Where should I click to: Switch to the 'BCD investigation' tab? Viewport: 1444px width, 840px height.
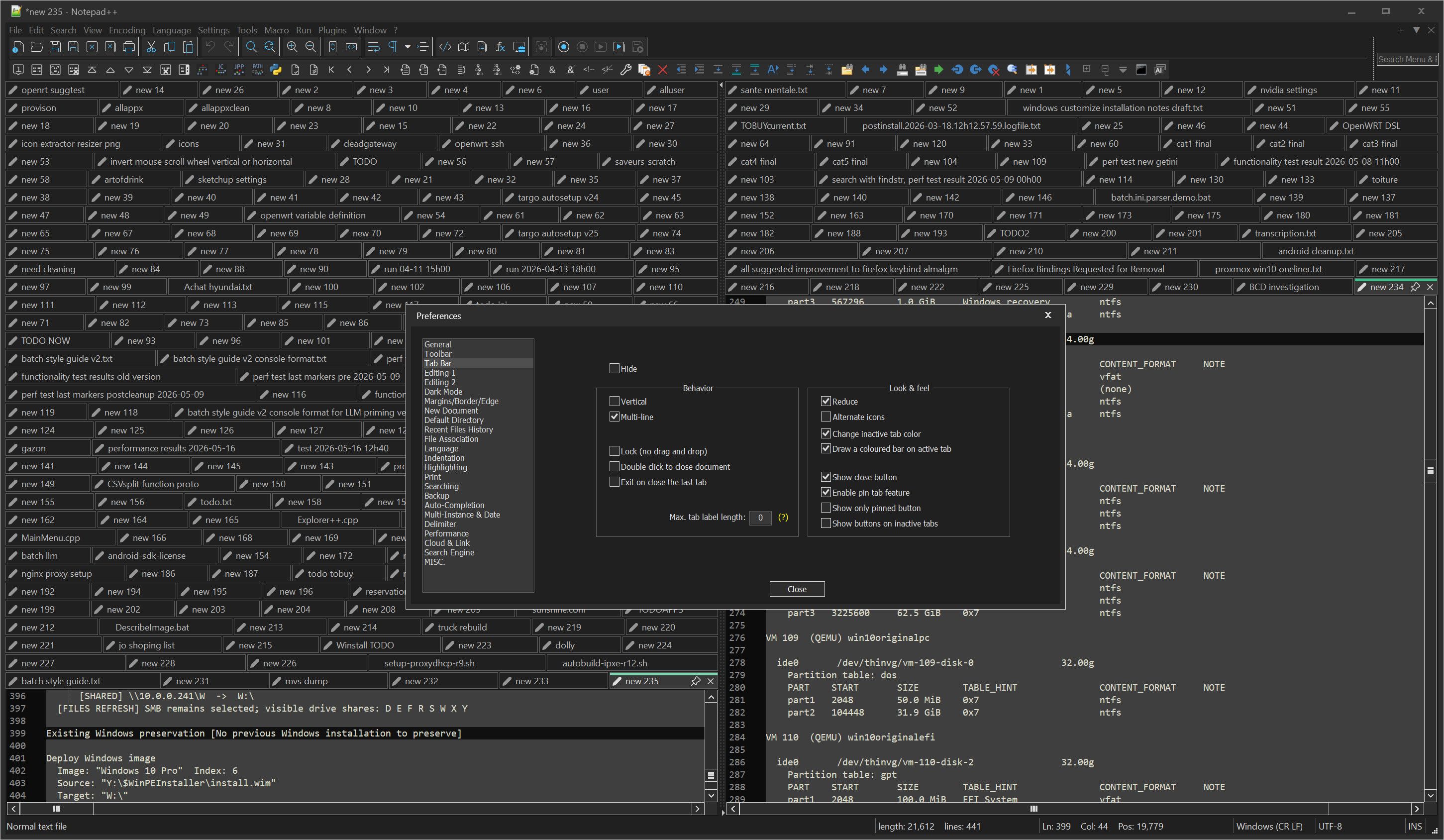(1292, 287)
